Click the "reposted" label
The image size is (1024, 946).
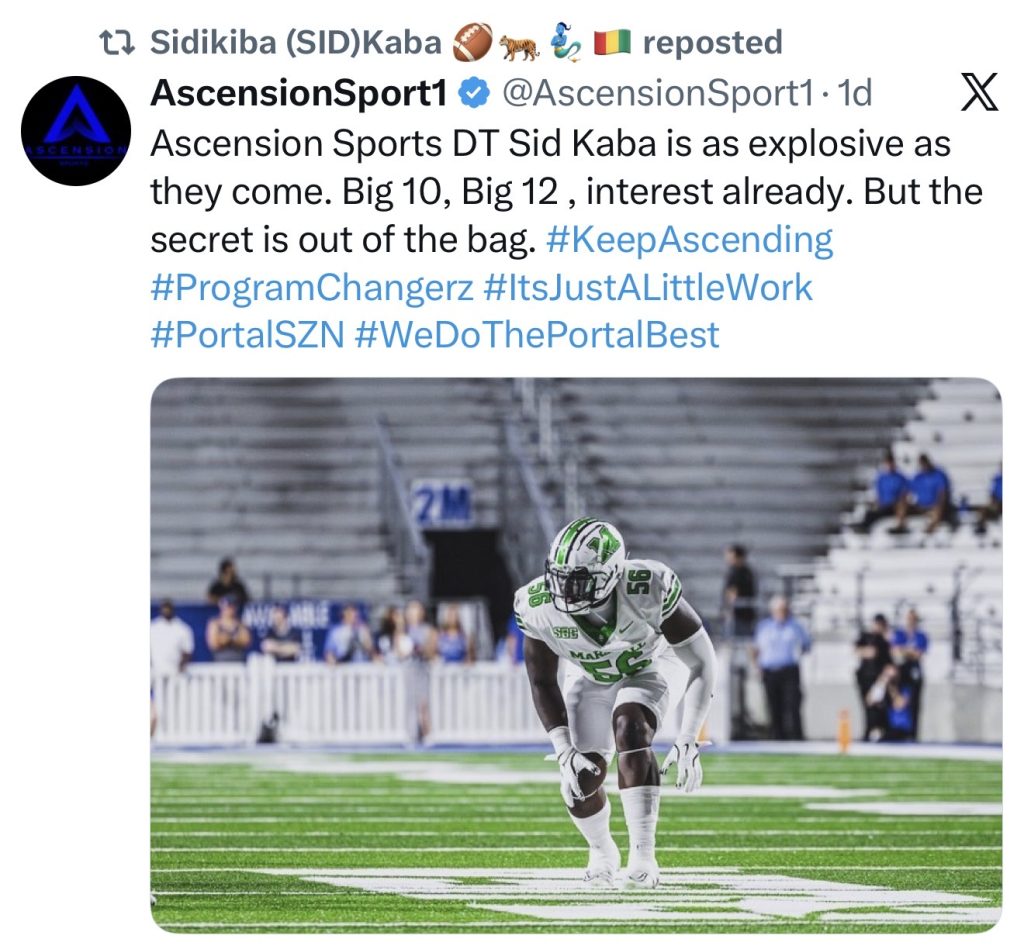712,43
